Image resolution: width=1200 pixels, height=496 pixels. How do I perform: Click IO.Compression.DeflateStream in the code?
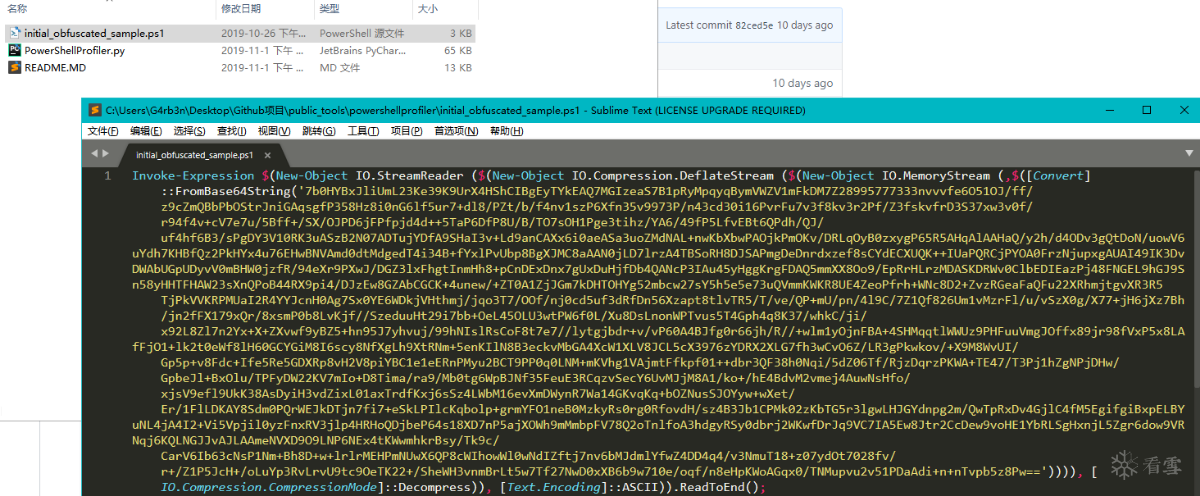coord(674,176)
